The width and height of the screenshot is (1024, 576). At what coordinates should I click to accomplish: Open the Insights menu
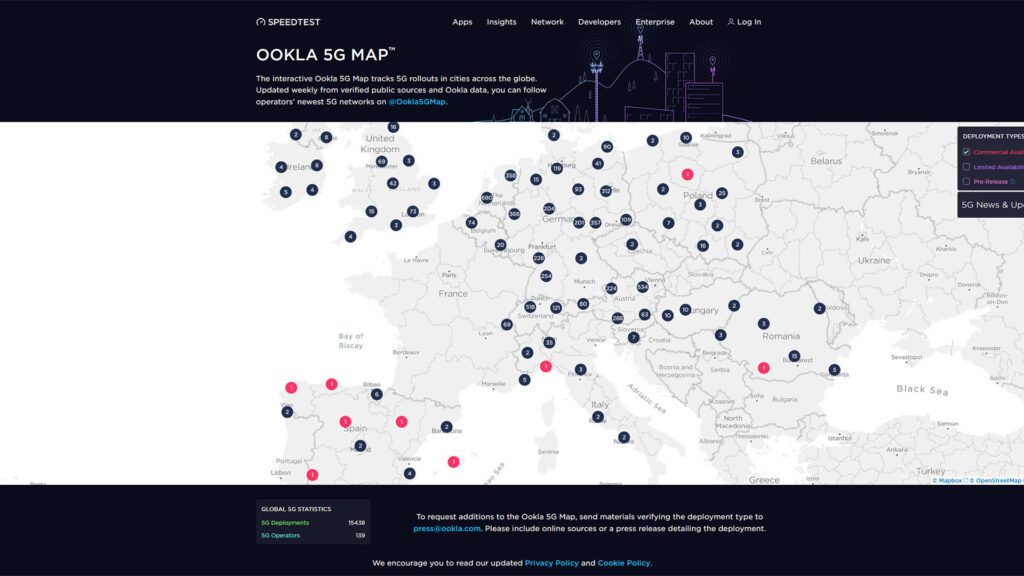[x=502, y=22]
